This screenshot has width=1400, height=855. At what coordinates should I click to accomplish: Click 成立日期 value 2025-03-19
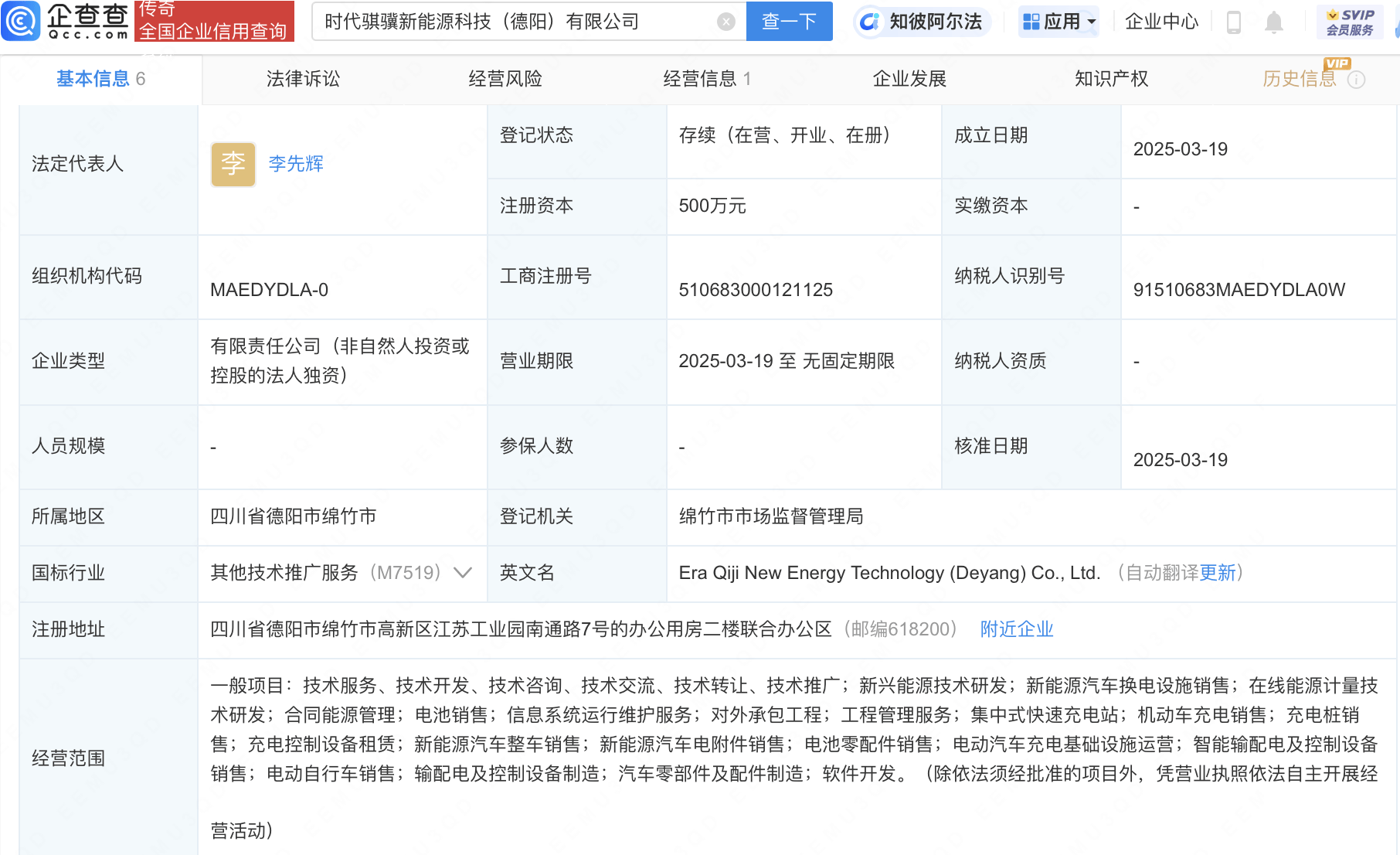point(1180,149)
